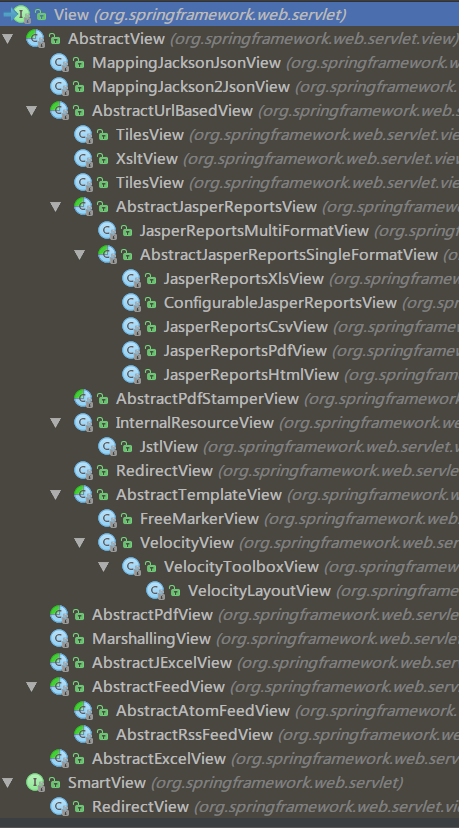459x828 pixels.
Task: Click the interface icon beside View
Action: click(23, 15)
